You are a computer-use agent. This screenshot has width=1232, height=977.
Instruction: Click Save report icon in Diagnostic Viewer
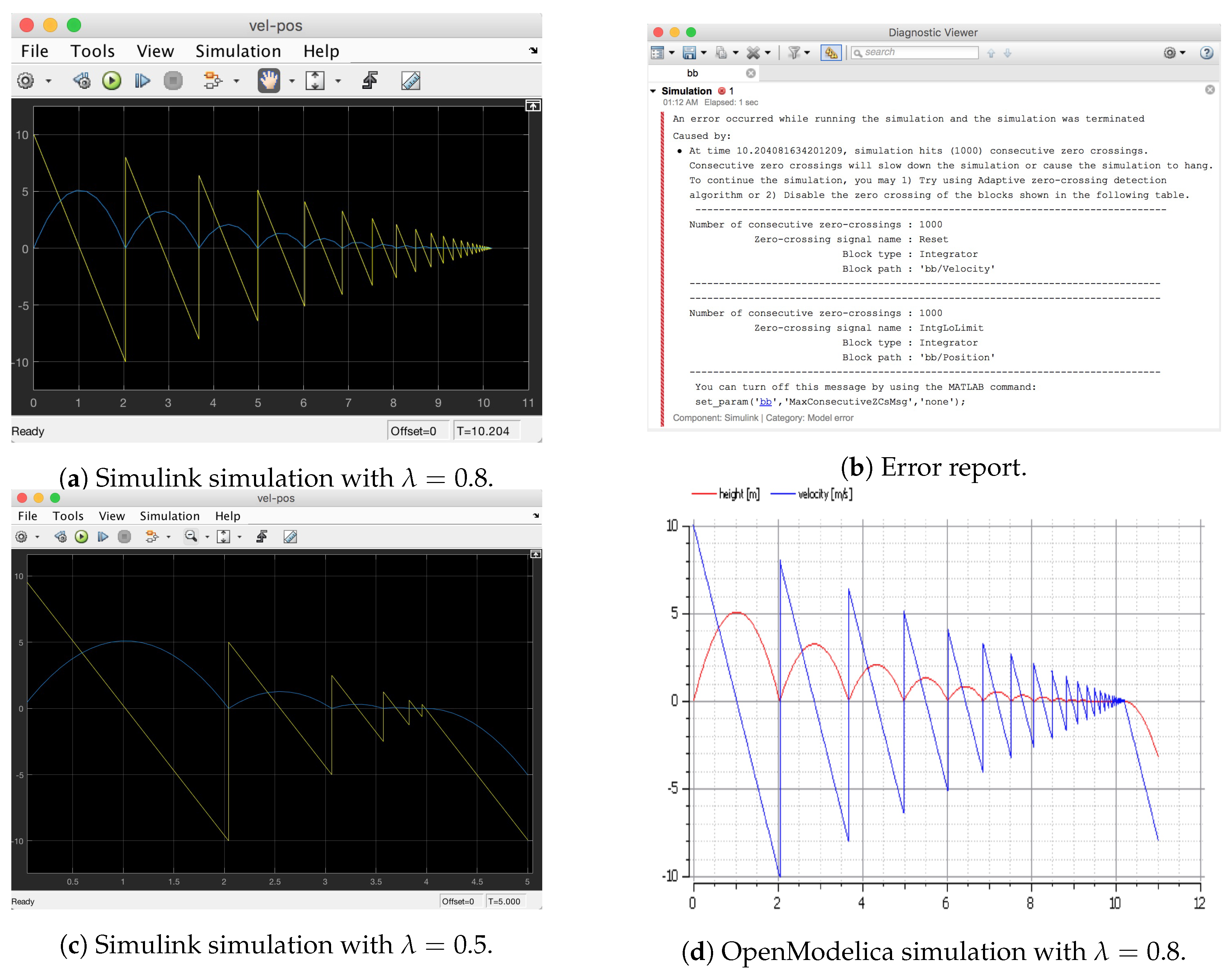coord(689,53)
